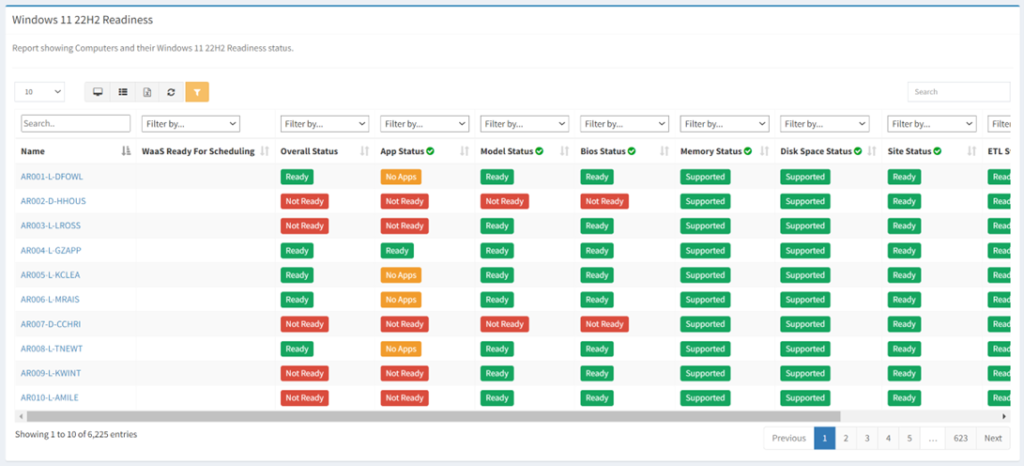Click the list view icon in toolbar

122,92
